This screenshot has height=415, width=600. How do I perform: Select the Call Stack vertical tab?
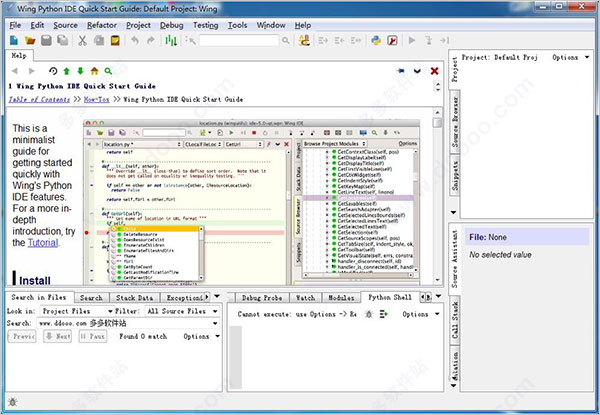[x=455, y=320]
